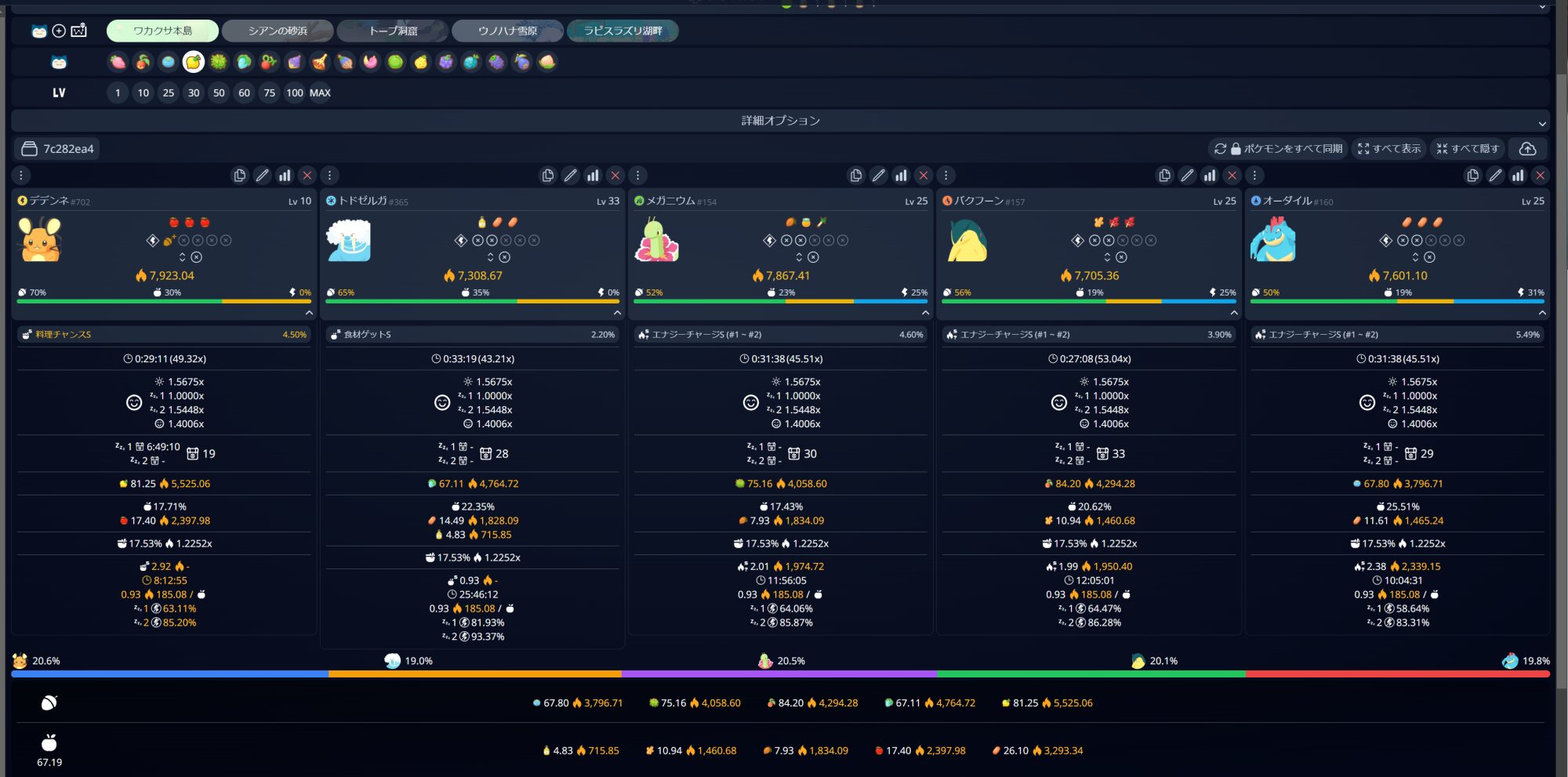Click the circled plus icon at top-left
1568x777 pixels.
(x=59, y=31)
